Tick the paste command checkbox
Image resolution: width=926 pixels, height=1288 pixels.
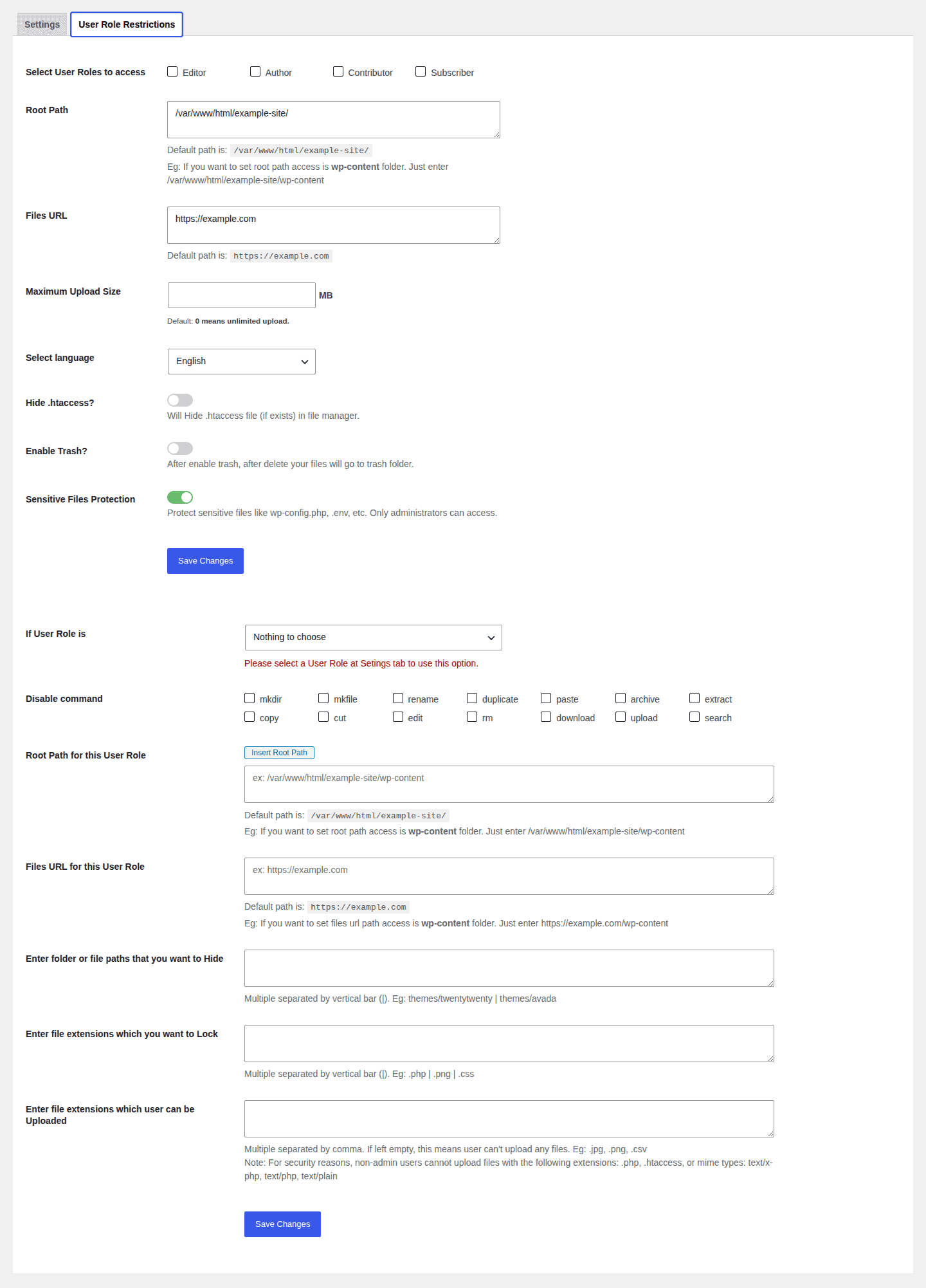[546, 698]
